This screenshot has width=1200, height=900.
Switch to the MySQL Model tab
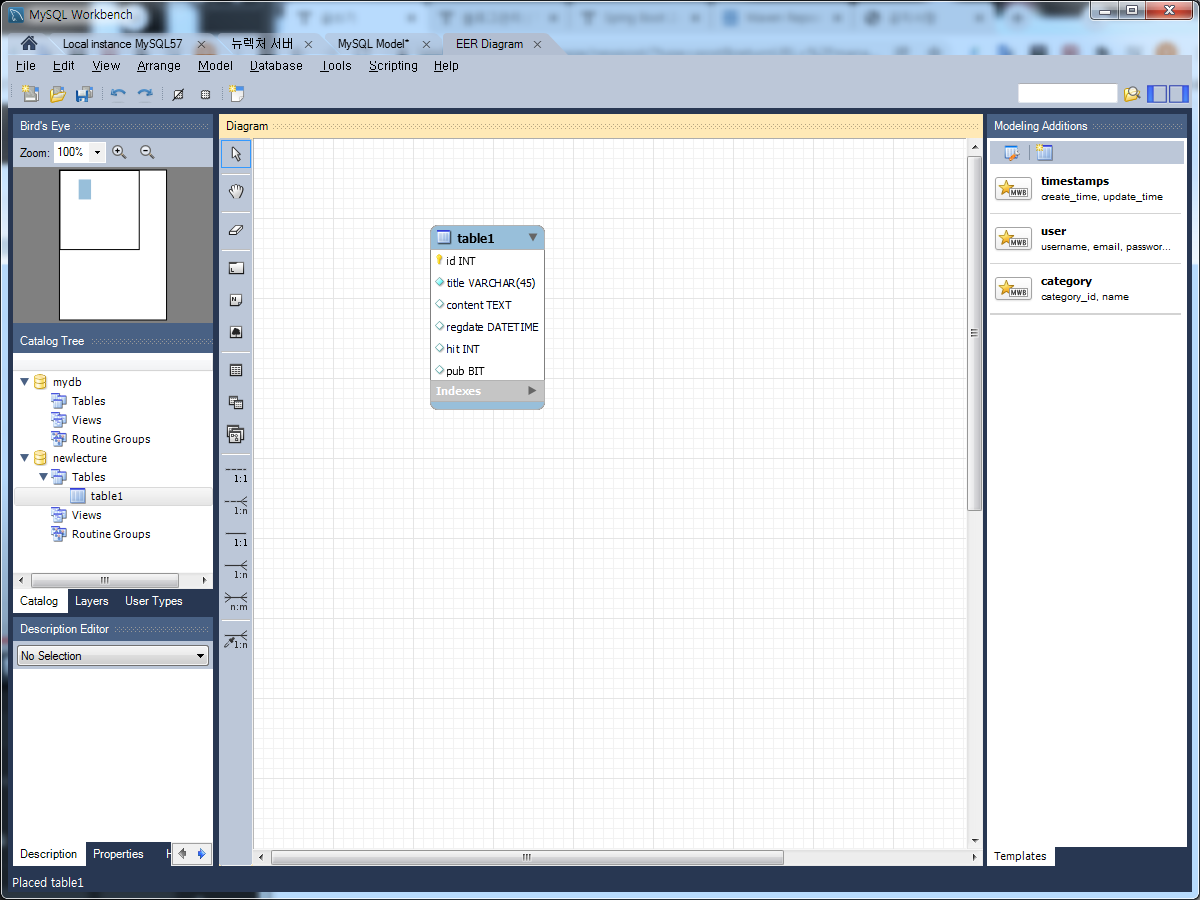pos(373,44)
